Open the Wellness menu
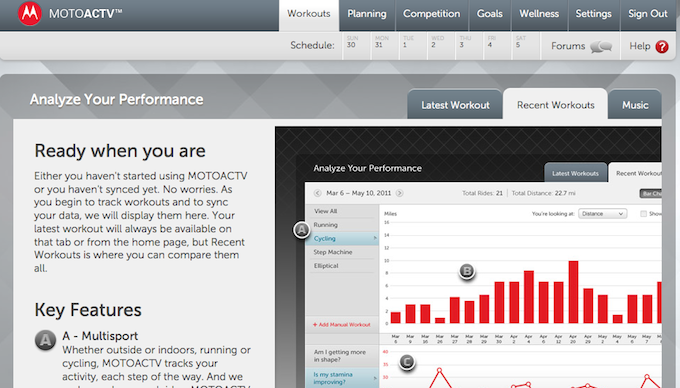The width and height of the screenshot is (680, 388). click(539, 14)
